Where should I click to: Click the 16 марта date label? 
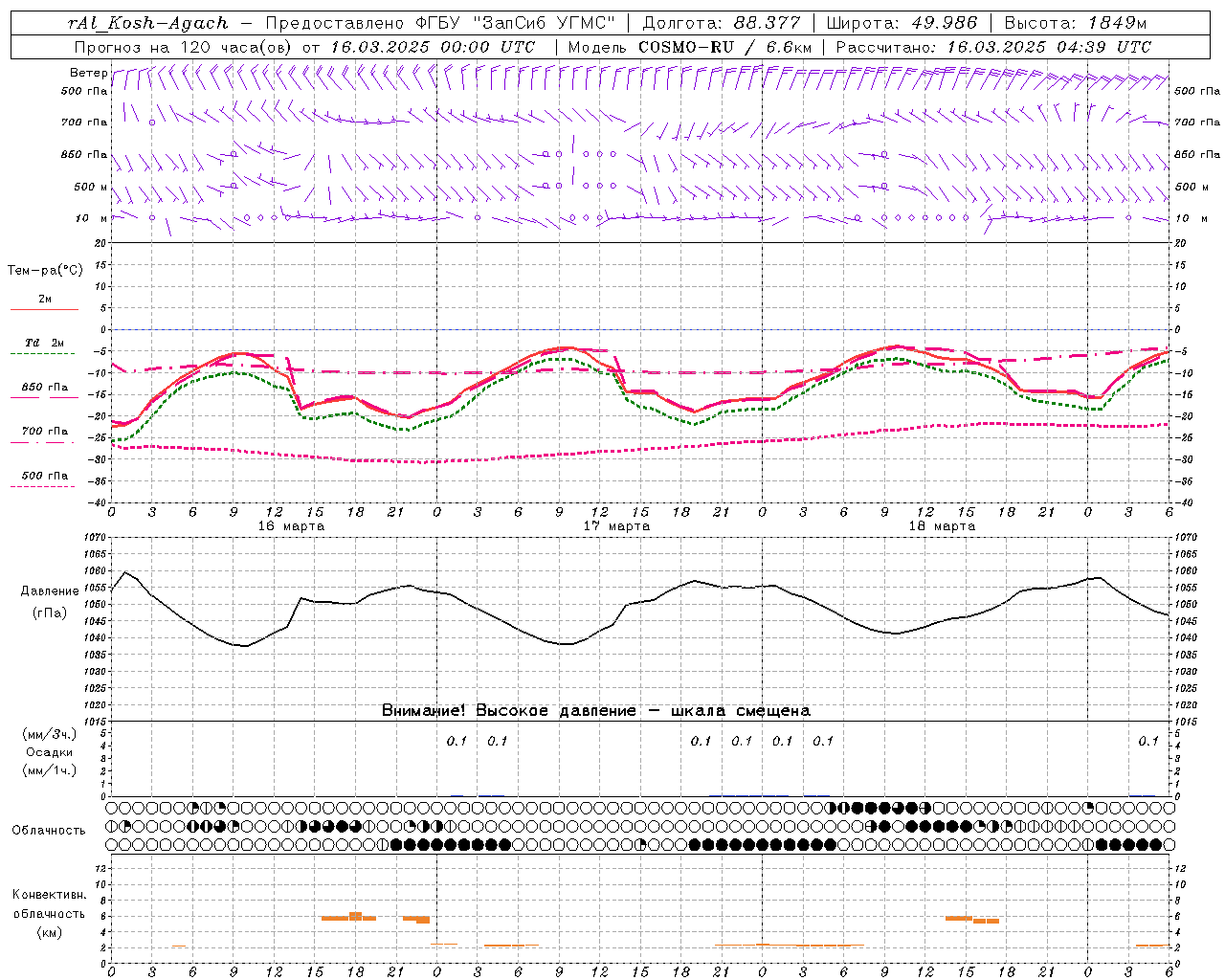(292, 526)
